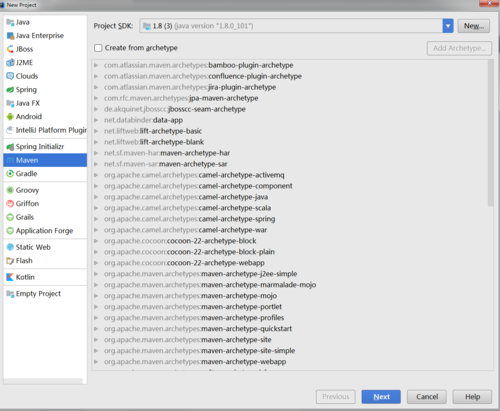Open the Project SDK dropdown arrow

tap(448, 26)
